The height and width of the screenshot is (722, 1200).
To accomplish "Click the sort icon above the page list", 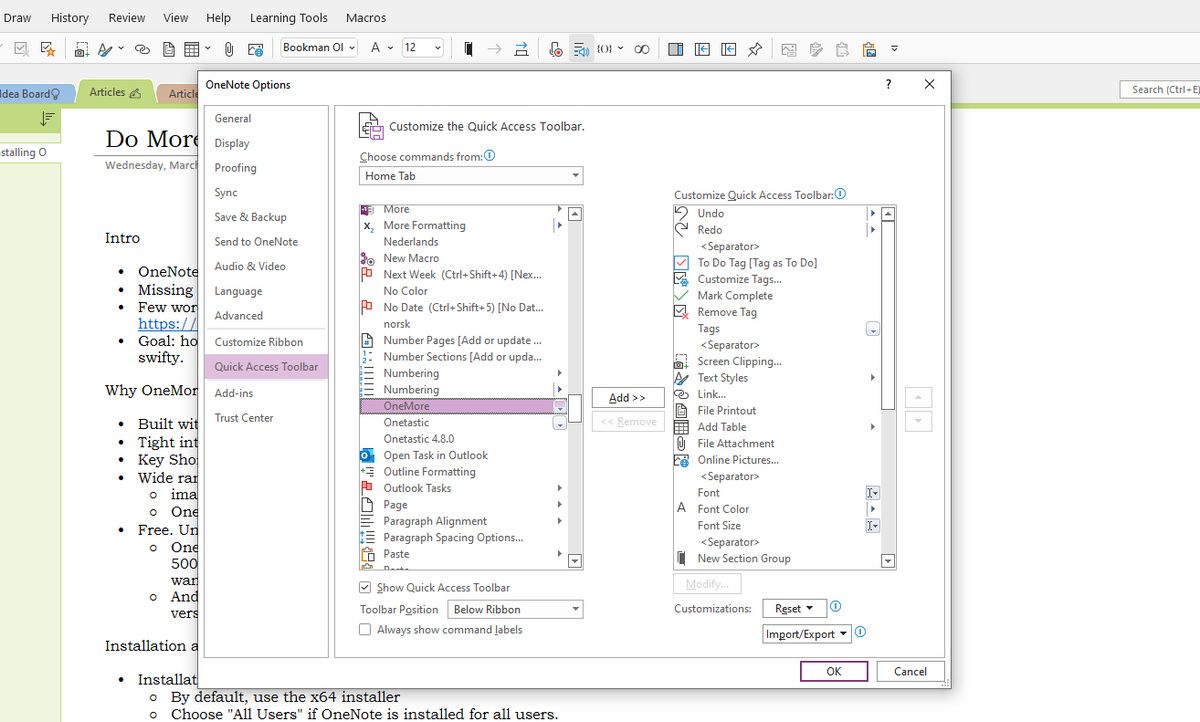I will coord(46,119).
